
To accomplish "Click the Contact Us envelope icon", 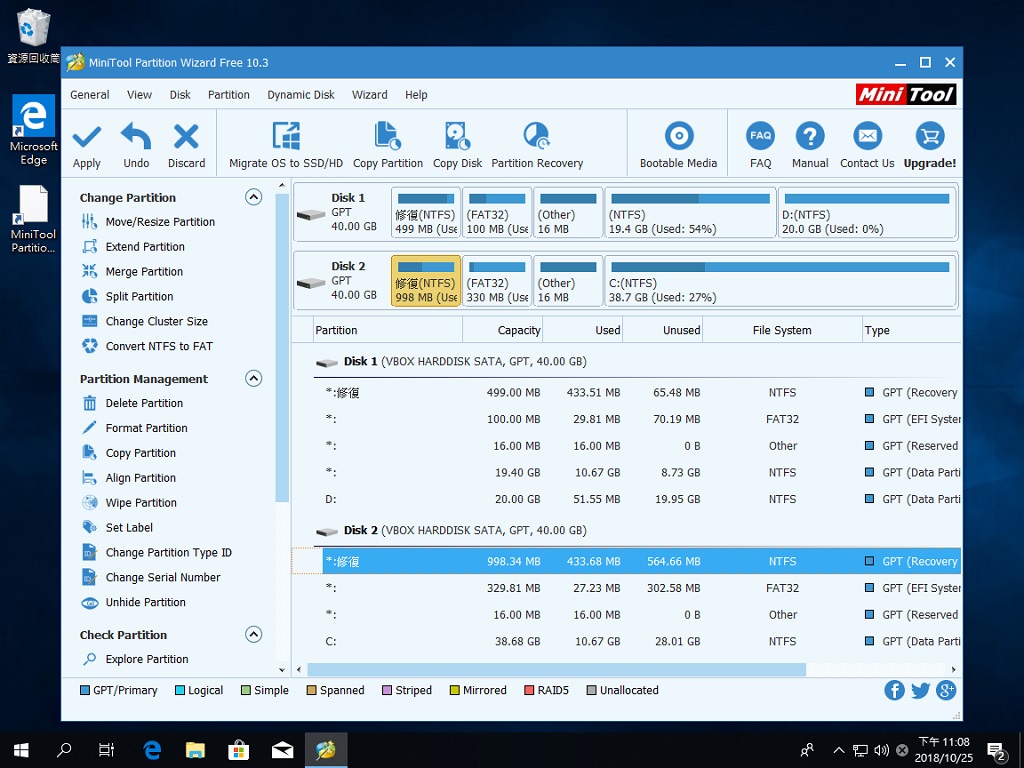I will [x=867, y=136].
